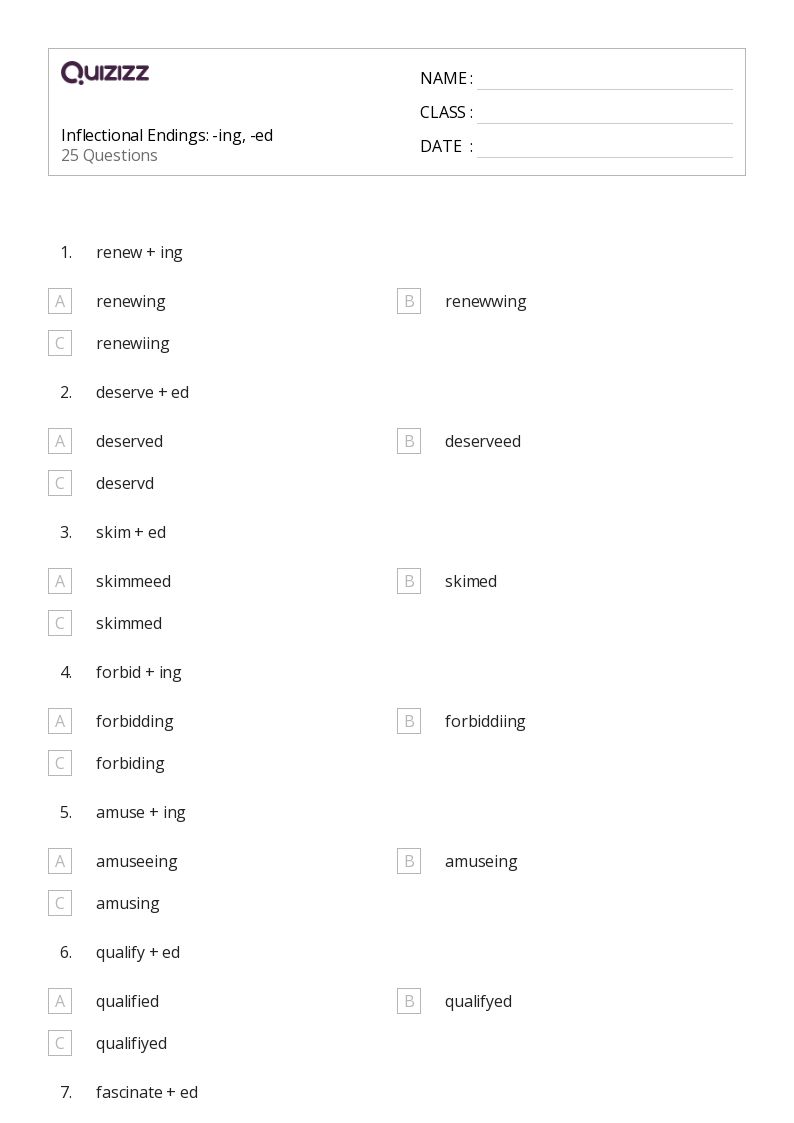Check option B qualifyed
This screenshot has width=794, height=1123.
[409, 1001]
